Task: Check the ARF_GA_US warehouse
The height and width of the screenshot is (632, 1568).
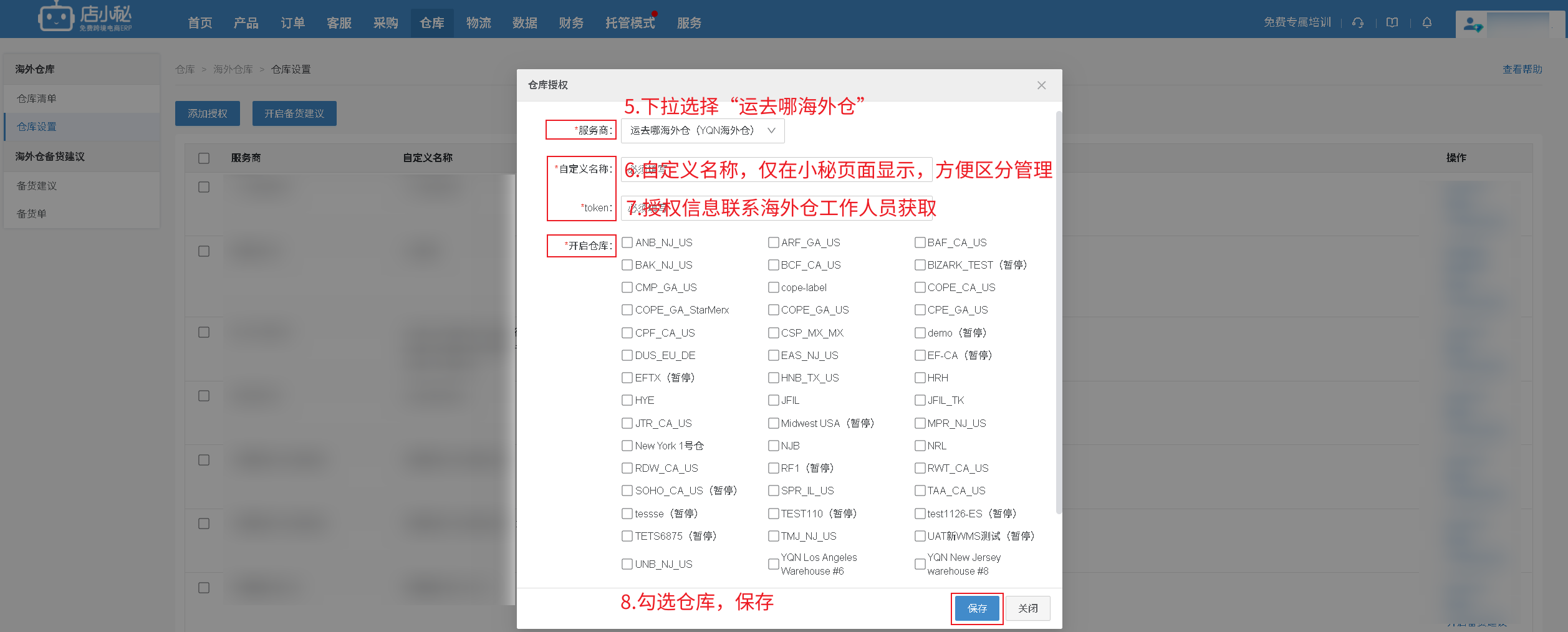Action: point(773,242)
